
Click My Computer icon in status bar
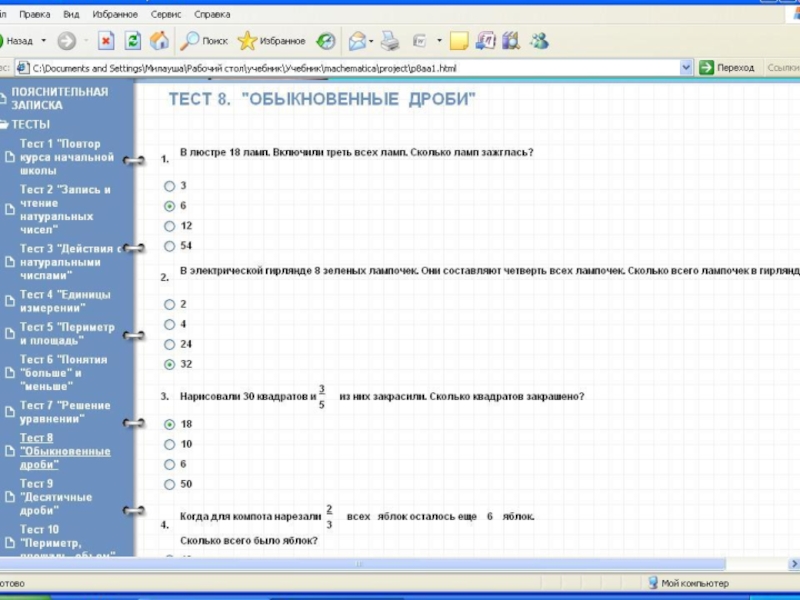(653, 583)
